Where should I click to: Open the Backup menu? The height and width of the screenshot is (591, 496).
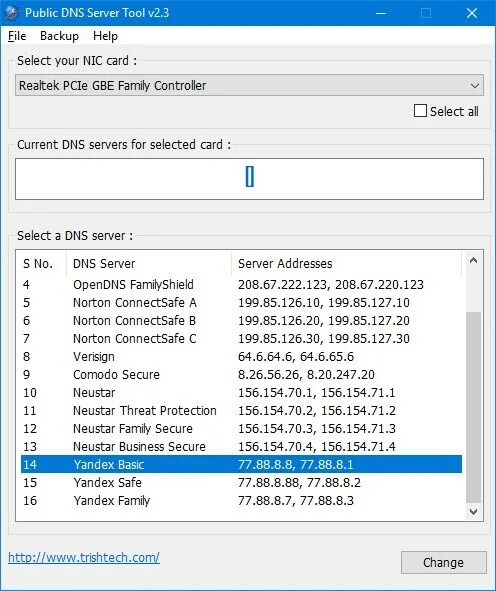[x=59, y=36]
